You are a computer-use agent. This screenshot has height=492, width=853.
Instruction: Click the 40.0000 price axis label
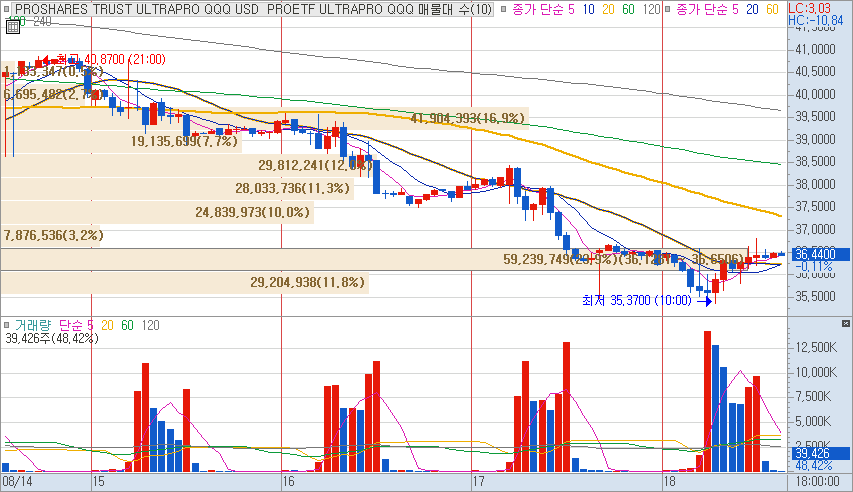[x=815, y=94]
